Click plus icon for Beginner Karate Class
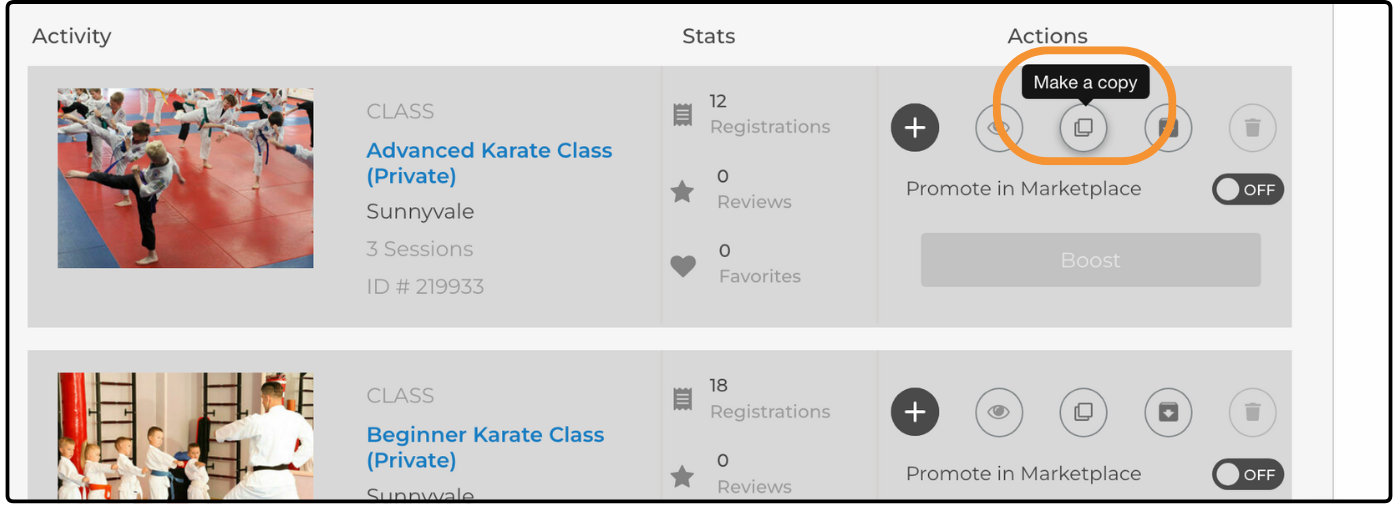The height and width of the screenshot is (509, 1396). (915, 412)
